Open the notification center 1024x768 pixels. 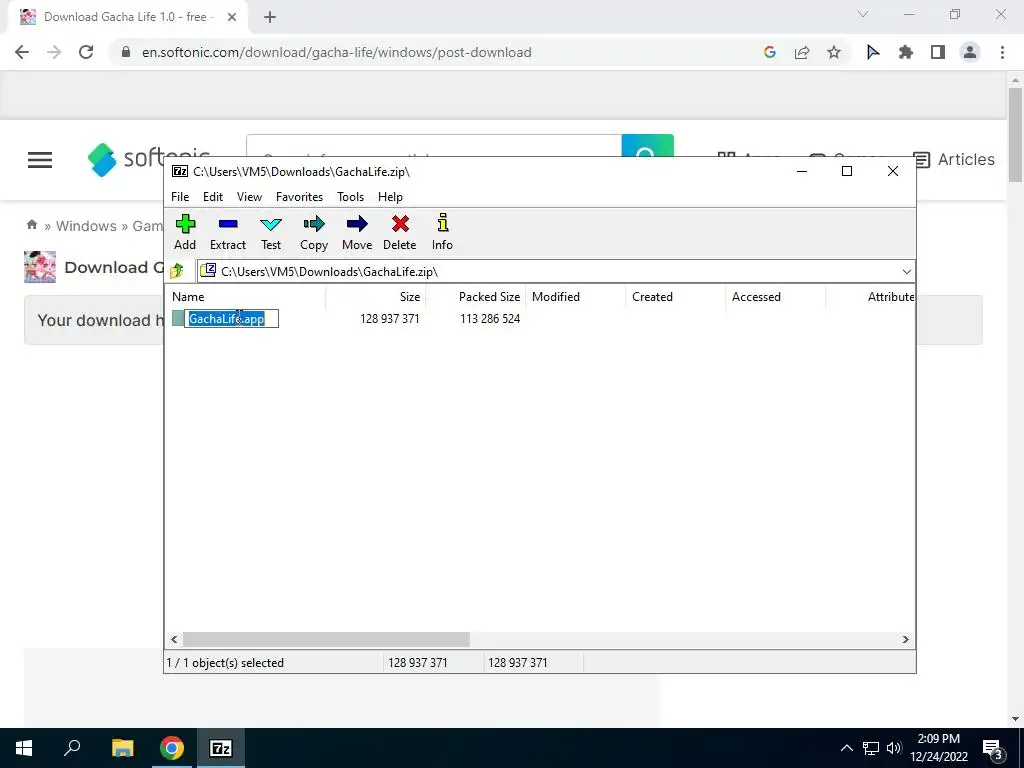point(992,749)
